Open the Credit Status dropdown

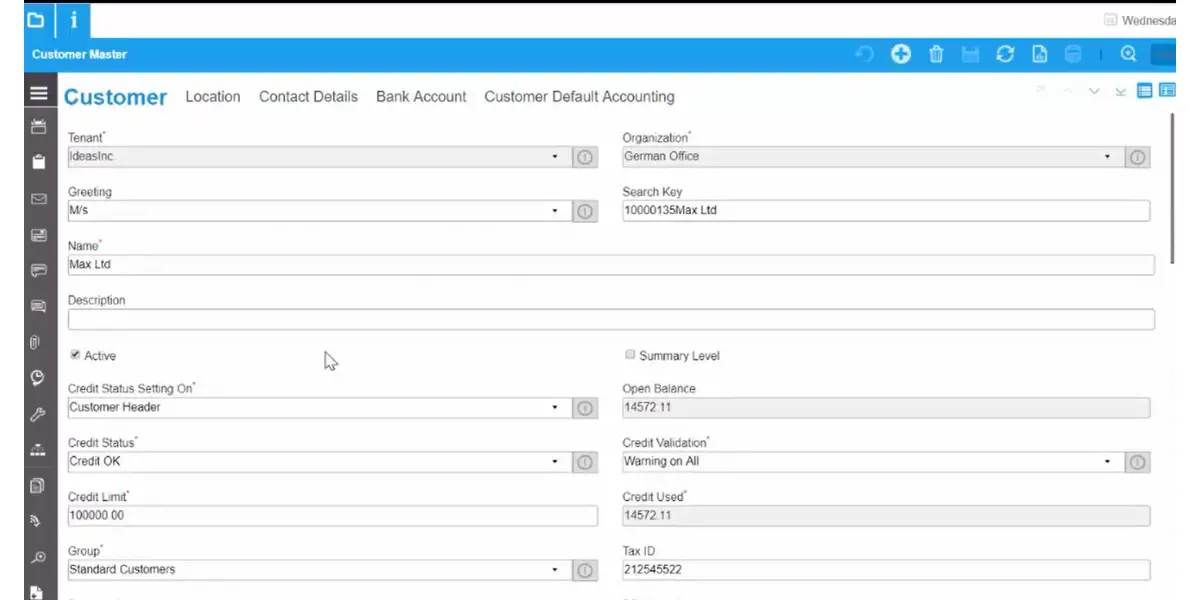point(555,462)
